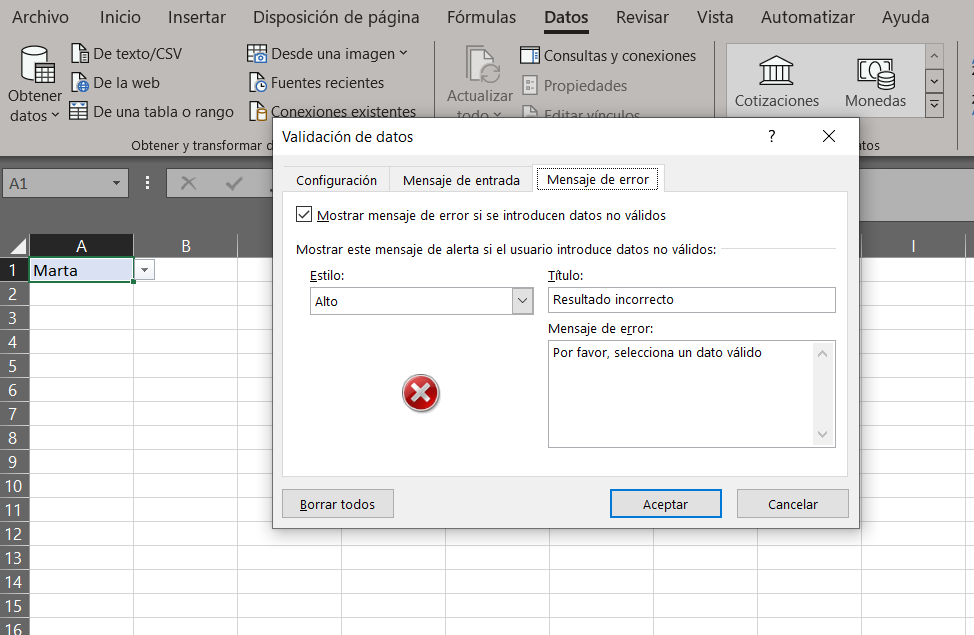The image size is (974, 635).
Task: Close the Validación de datos dialog
Action: click(829, 136)
